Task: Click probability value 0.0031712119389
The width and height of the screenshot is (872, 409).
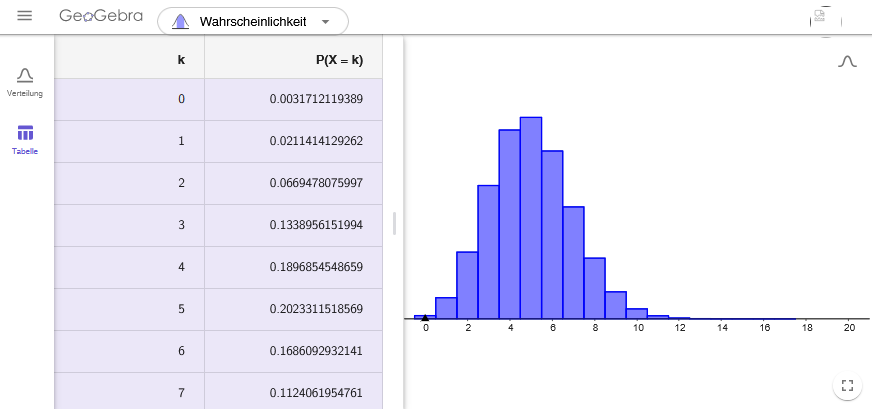Action: click(316, 99)
